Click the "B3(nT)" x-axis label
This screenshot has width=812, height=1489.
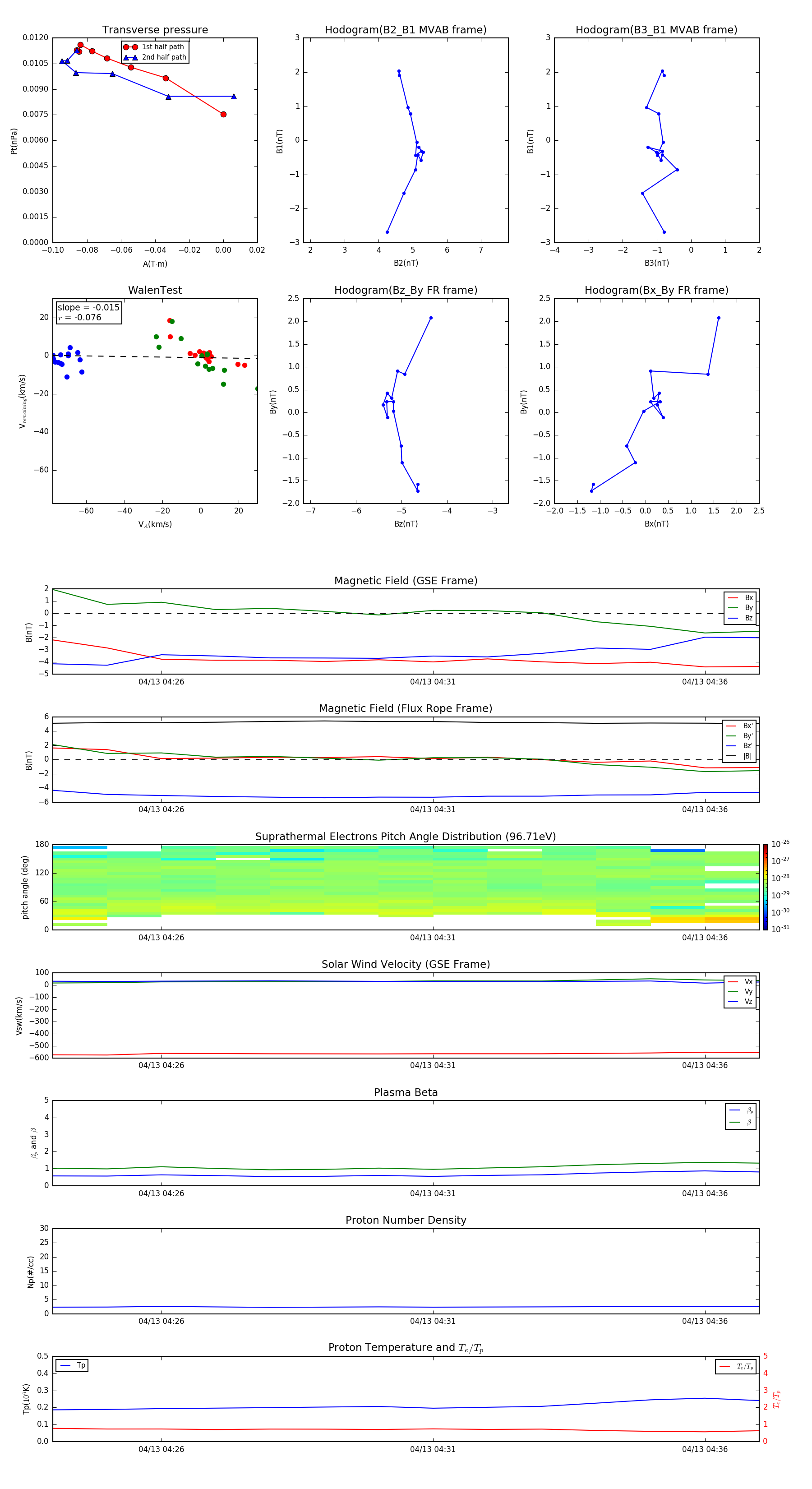(656, 263)
